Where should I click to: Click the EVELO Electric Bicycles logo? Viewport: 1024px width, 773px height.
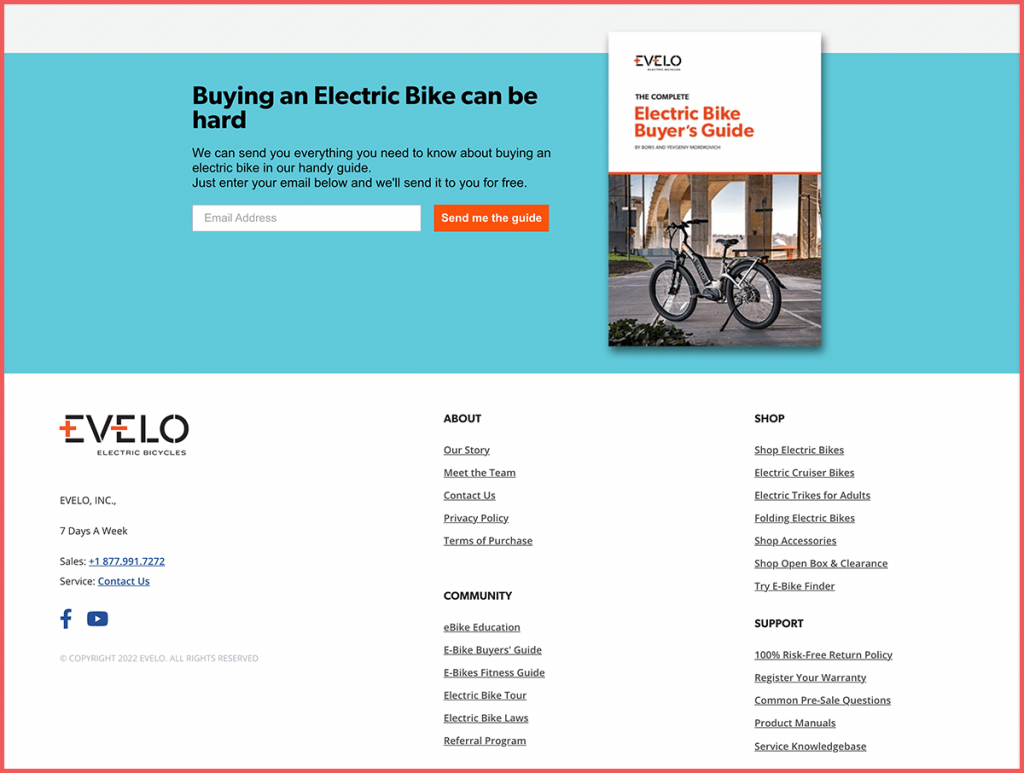pyautogui.click(x=123, y=435)
